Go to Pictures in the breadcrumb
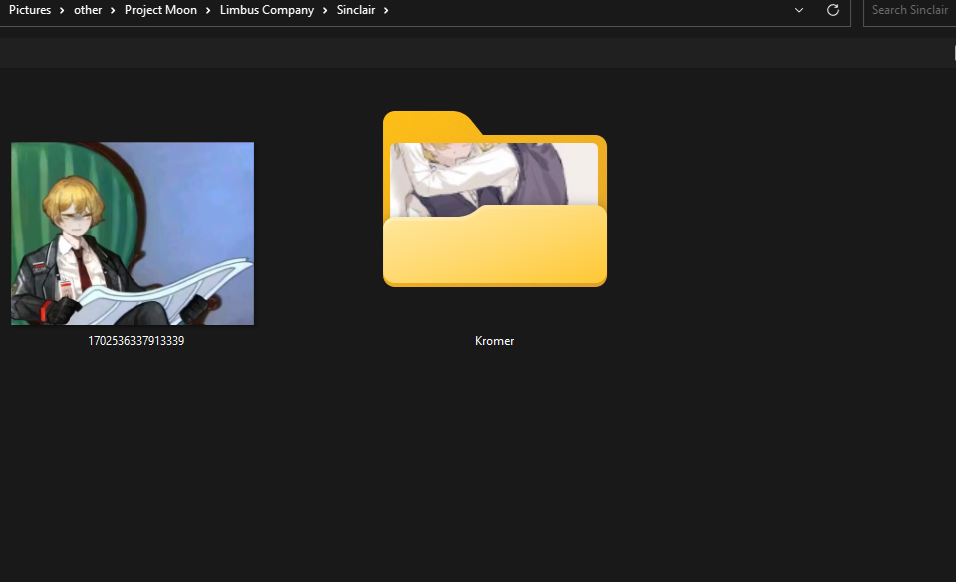Screen dimensions: 956x582 pos(30,10)
